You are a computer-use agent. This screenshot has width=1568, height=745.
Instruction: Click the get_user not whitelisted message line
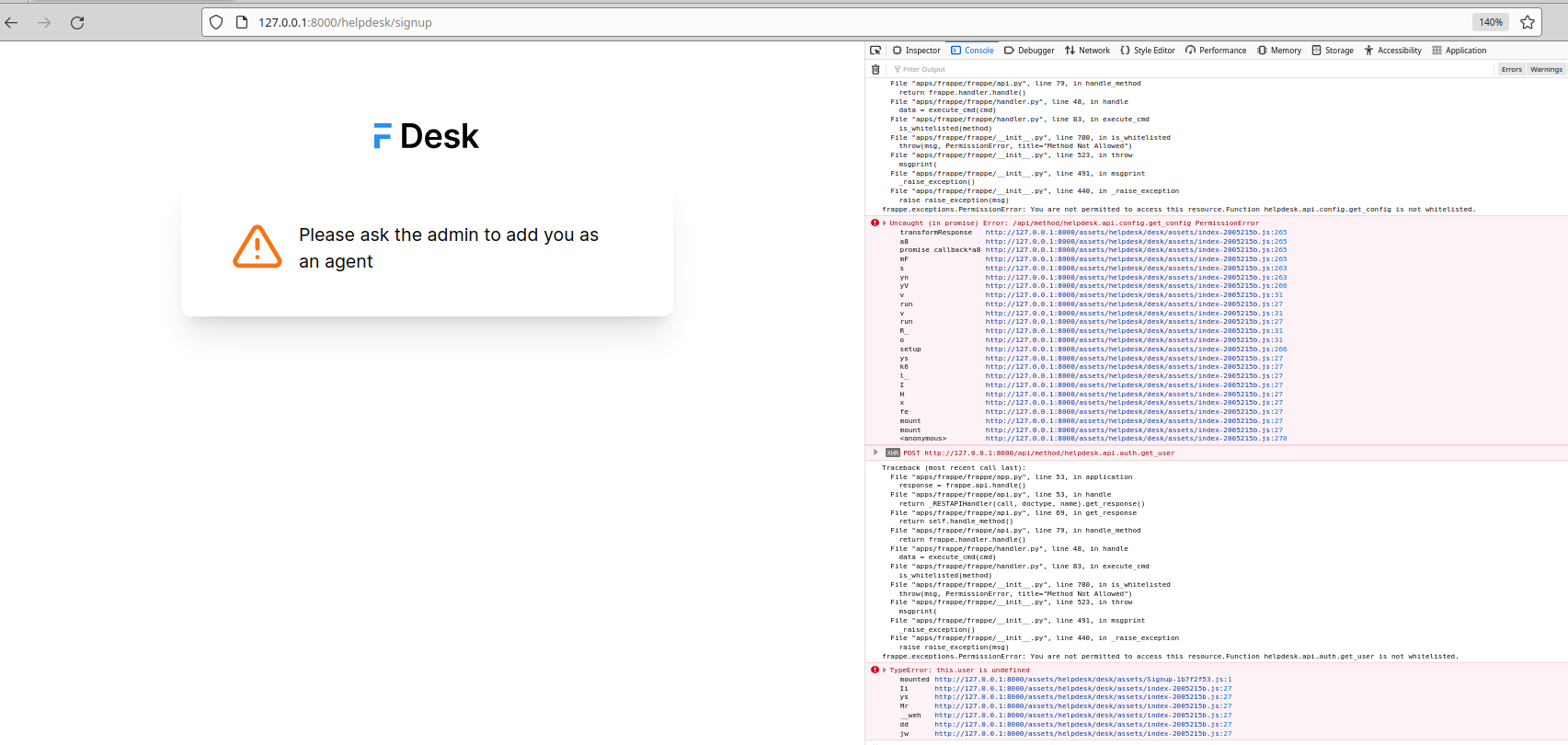click(x=1170, y=657)
